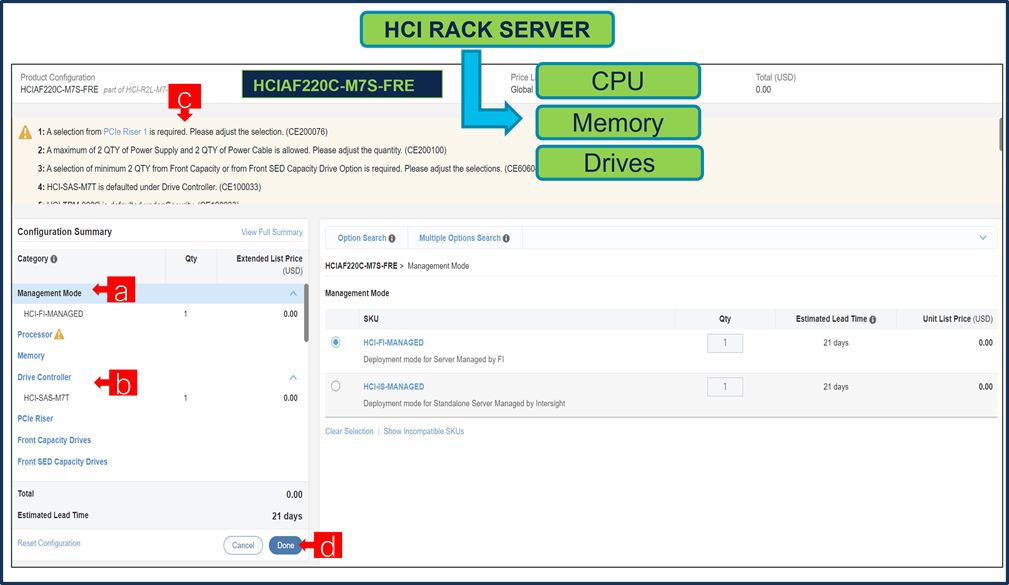Click the Qty field for HCI-FI-MANAGED
Viewport: 1009px width, 585px height.
click(725, 343)
